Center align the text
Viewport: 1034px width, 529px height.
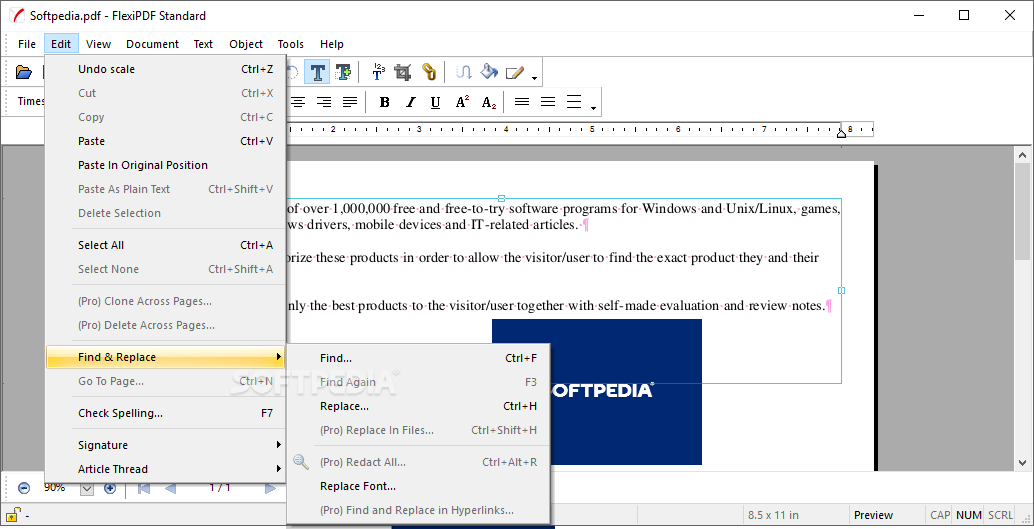coord(298,102)
